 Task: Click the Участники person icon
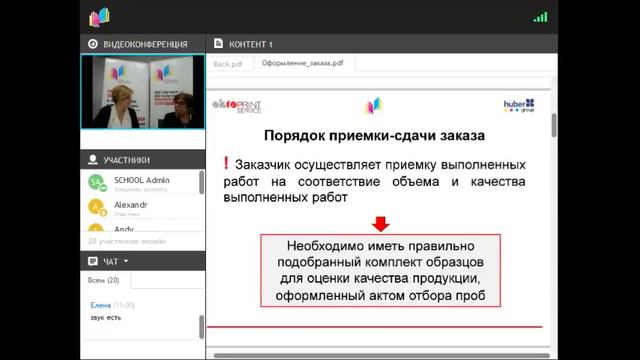click(93, 160)
